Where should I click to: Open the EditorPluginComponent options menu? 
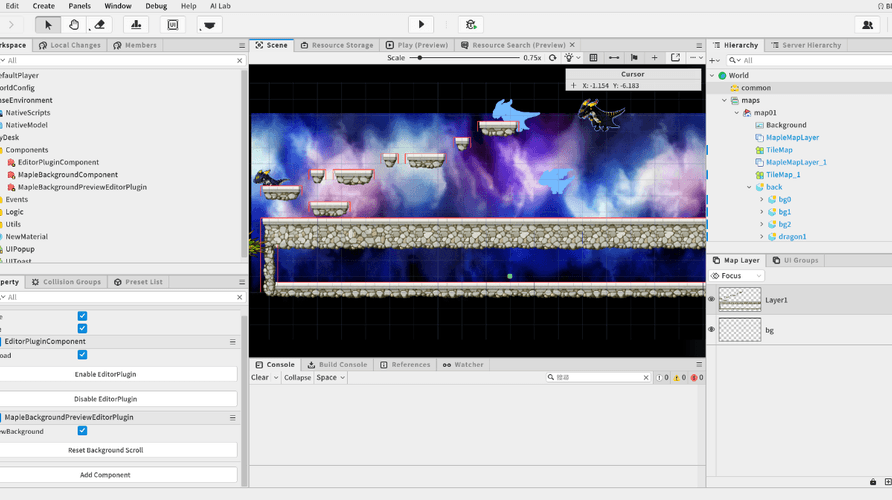233,342
